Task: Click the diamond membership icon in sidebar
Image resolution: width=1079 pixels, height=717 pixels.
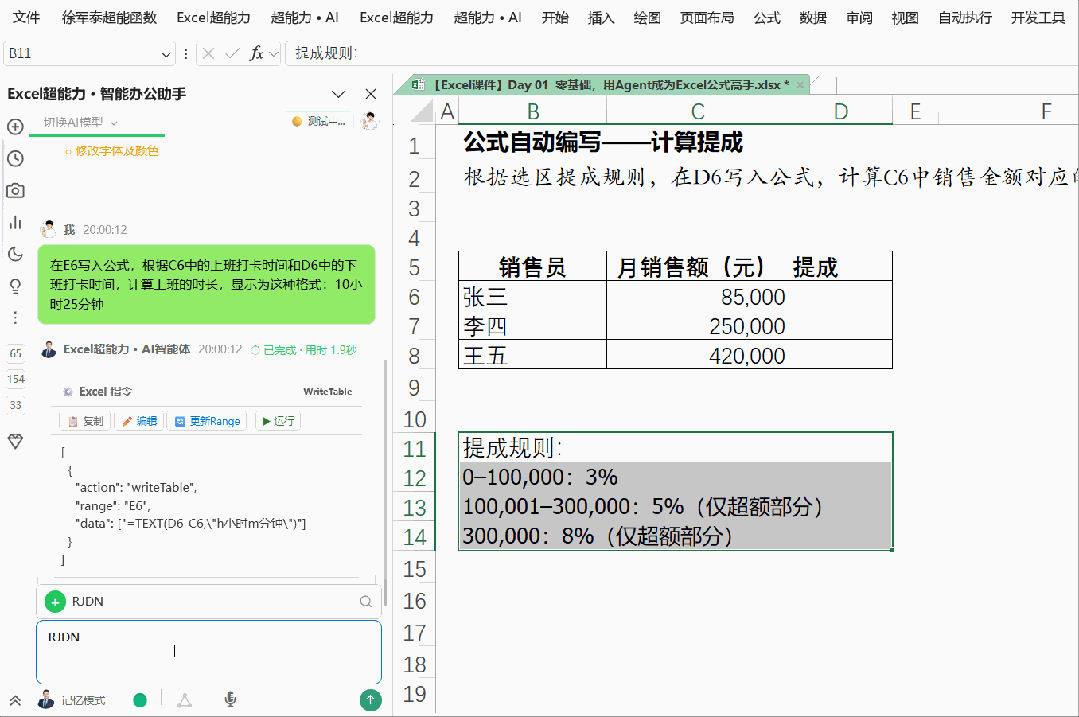Action: coord(15,441)
